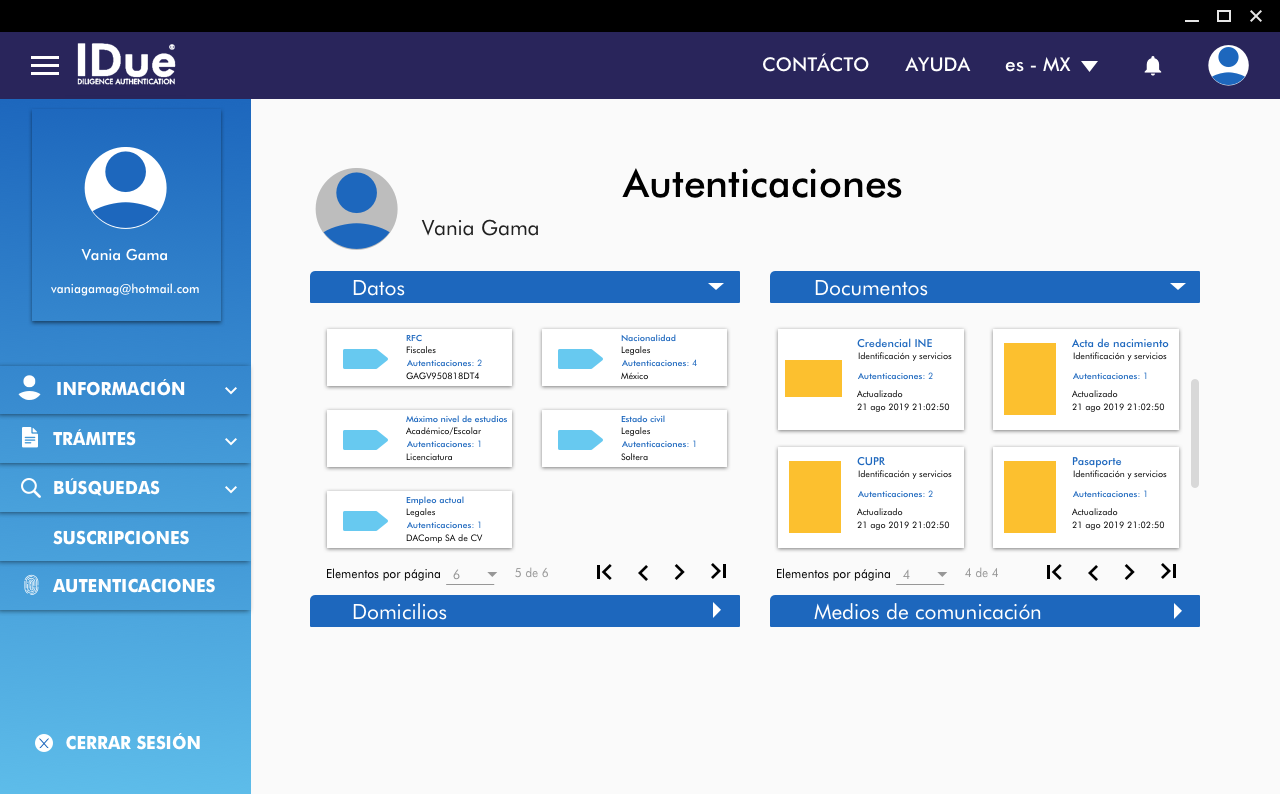Select Suscripciones in the sidebar

(121, 538)
